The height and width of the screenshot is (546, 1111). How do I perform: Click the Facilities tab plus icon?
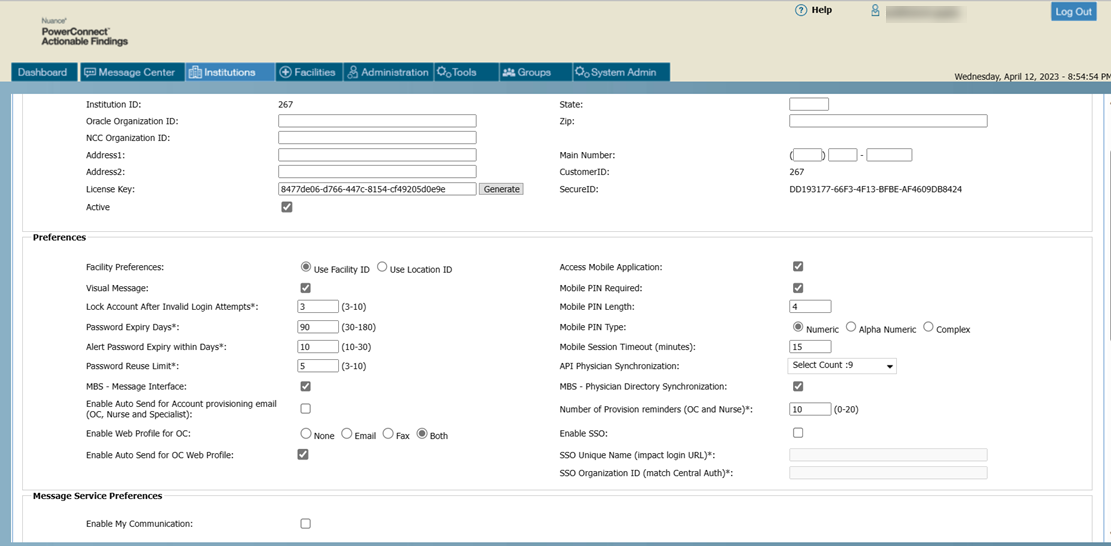286,72
